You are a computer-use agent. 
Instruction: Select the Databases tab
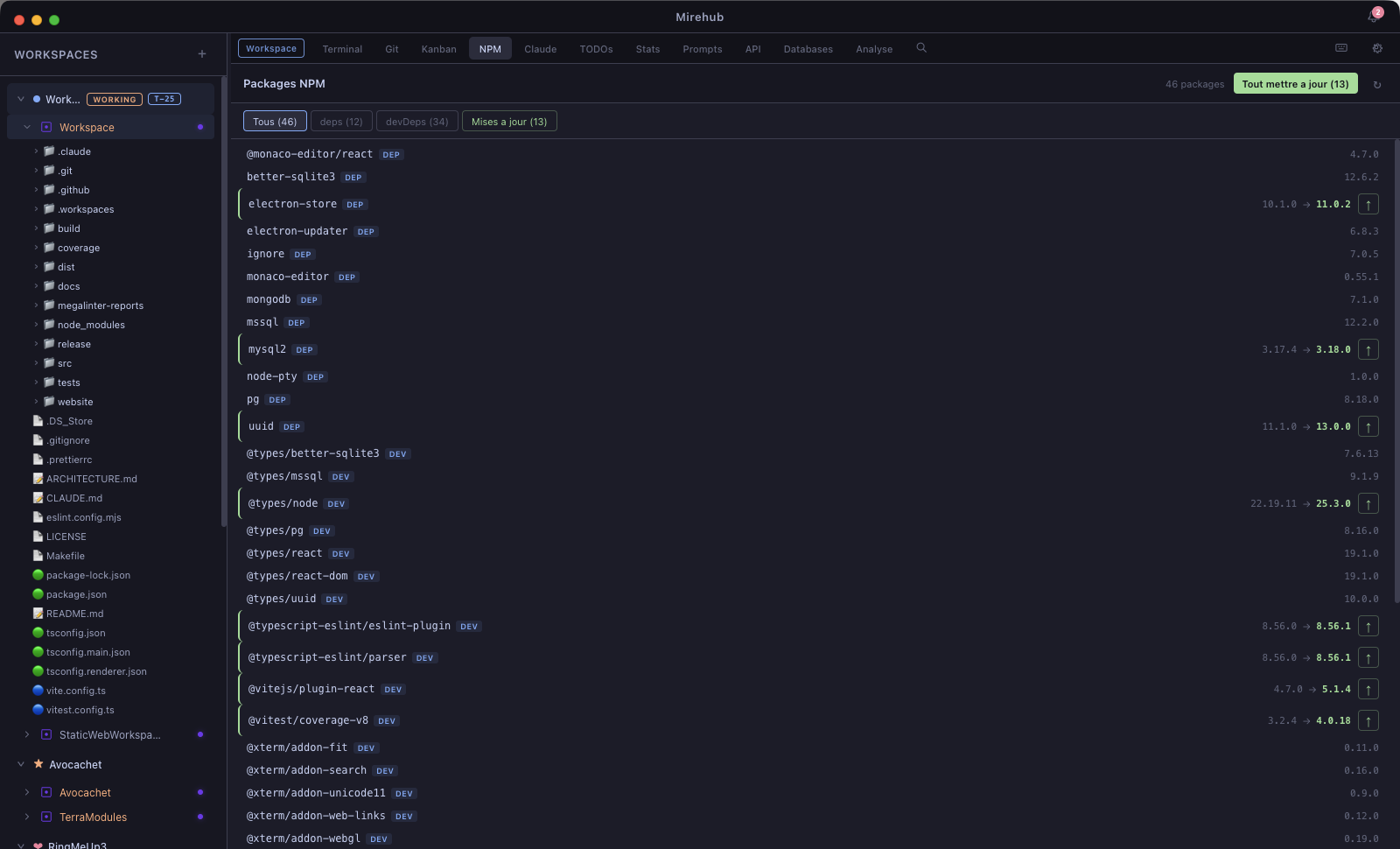click(808, 49)
